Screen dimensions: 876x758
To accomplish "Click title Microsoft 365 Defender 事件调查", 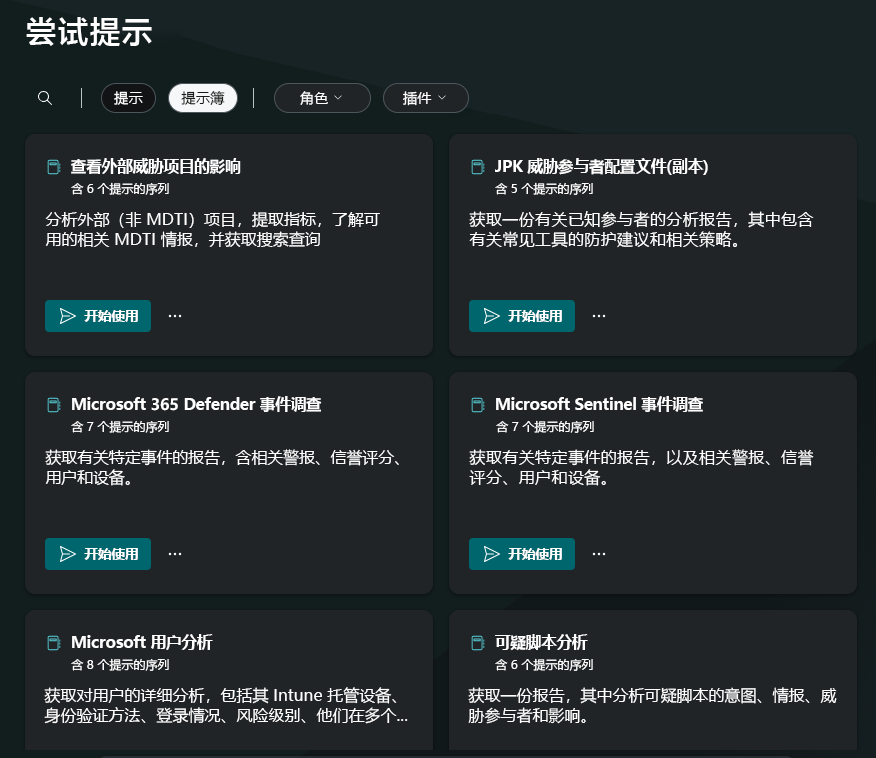I will click(196, 404).
